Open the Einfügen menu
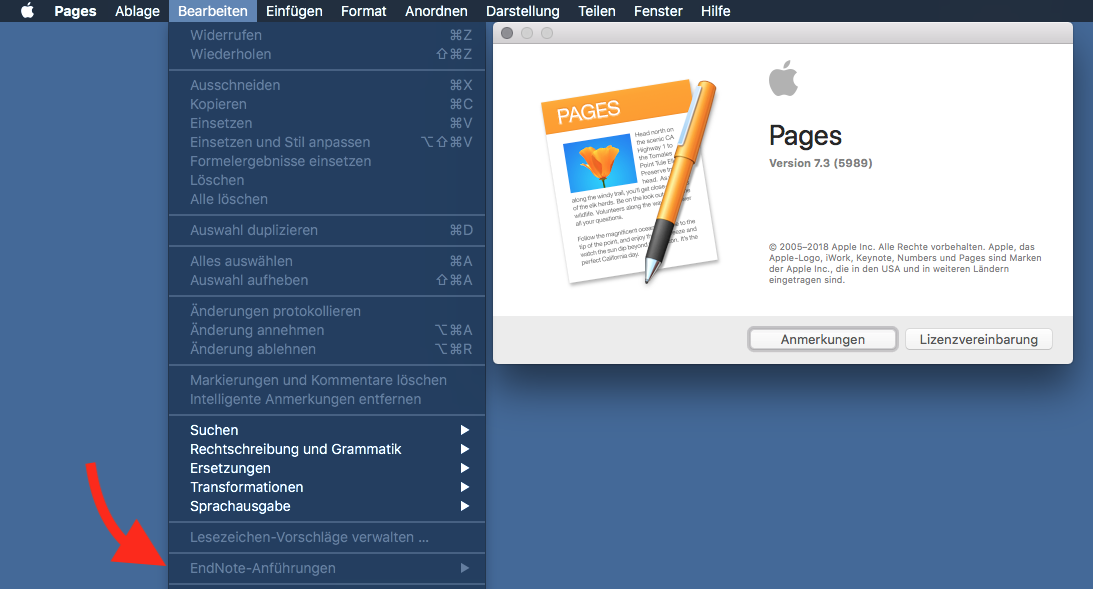1093x589 pixels. point(294,11)
